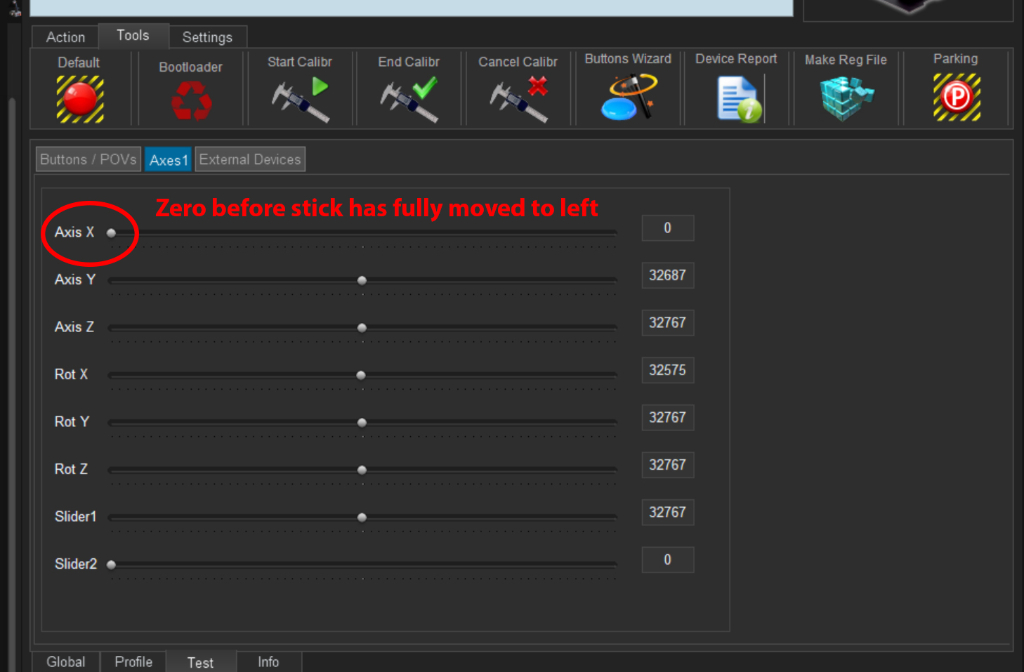Viewport: 1024px width, 672px height.
Task: Click the Axis Y value 32687
Action: tap(667, 275)
